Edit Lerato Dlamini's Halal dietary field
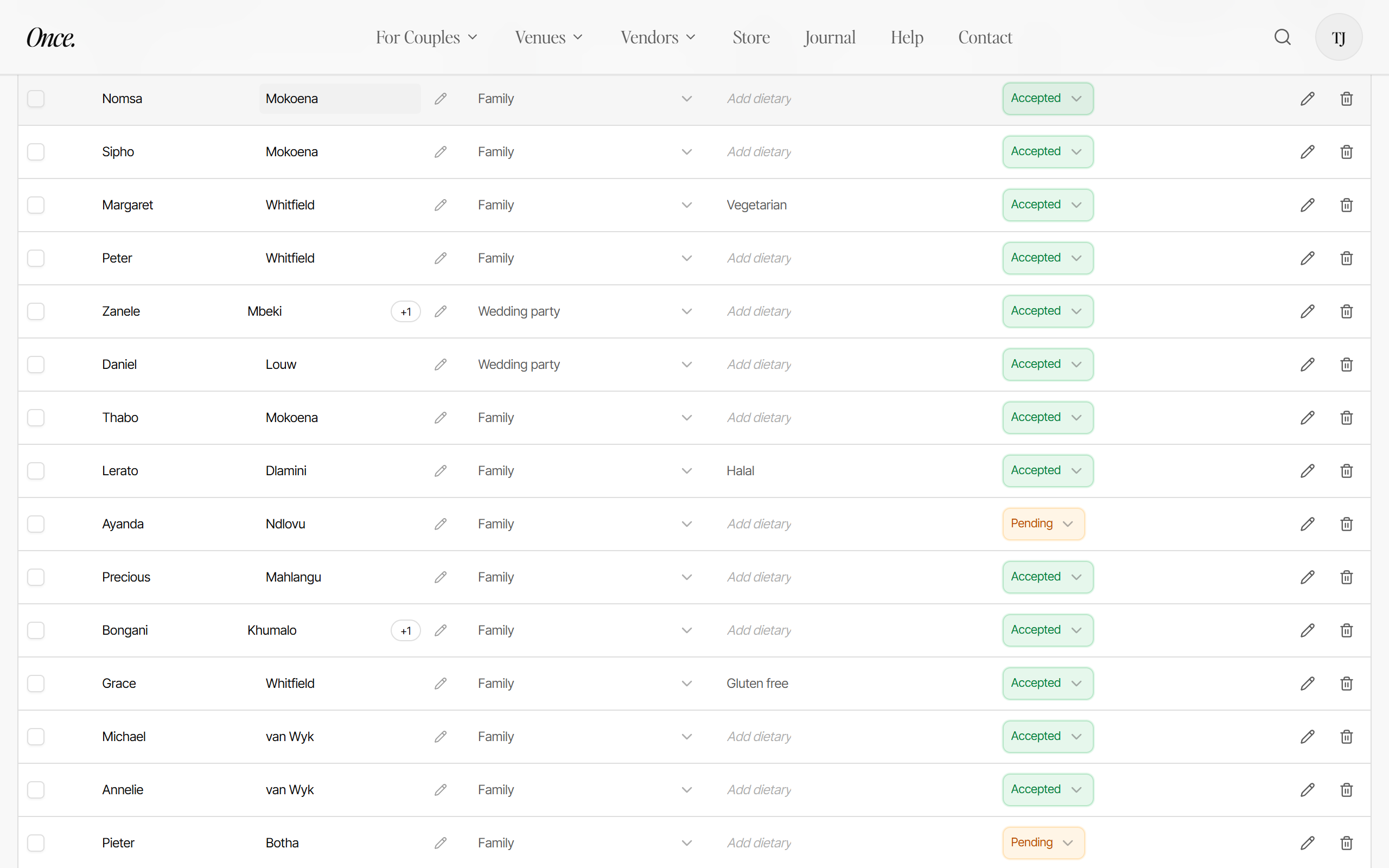The width and height of the screenshot is (1389, 868). coord(741,471)
